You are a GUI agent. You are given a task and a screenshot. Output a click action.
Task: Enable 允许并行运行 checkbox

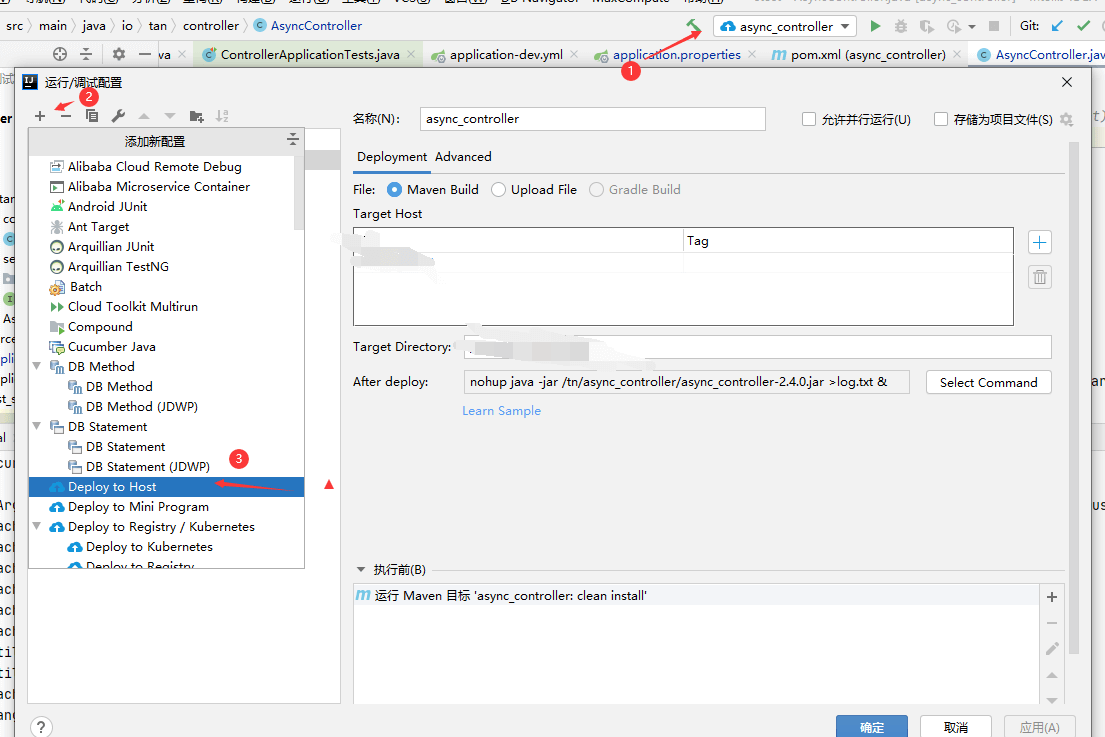point(809,119)
